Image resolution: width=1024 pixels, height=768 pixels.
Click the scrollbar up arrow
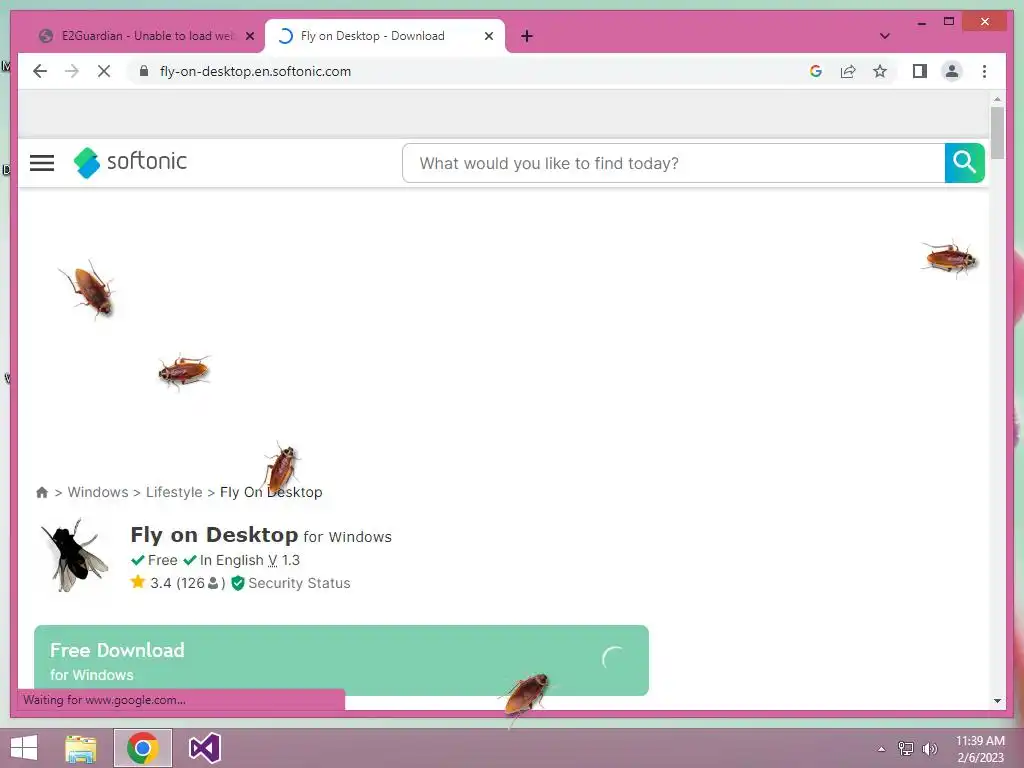997,99
